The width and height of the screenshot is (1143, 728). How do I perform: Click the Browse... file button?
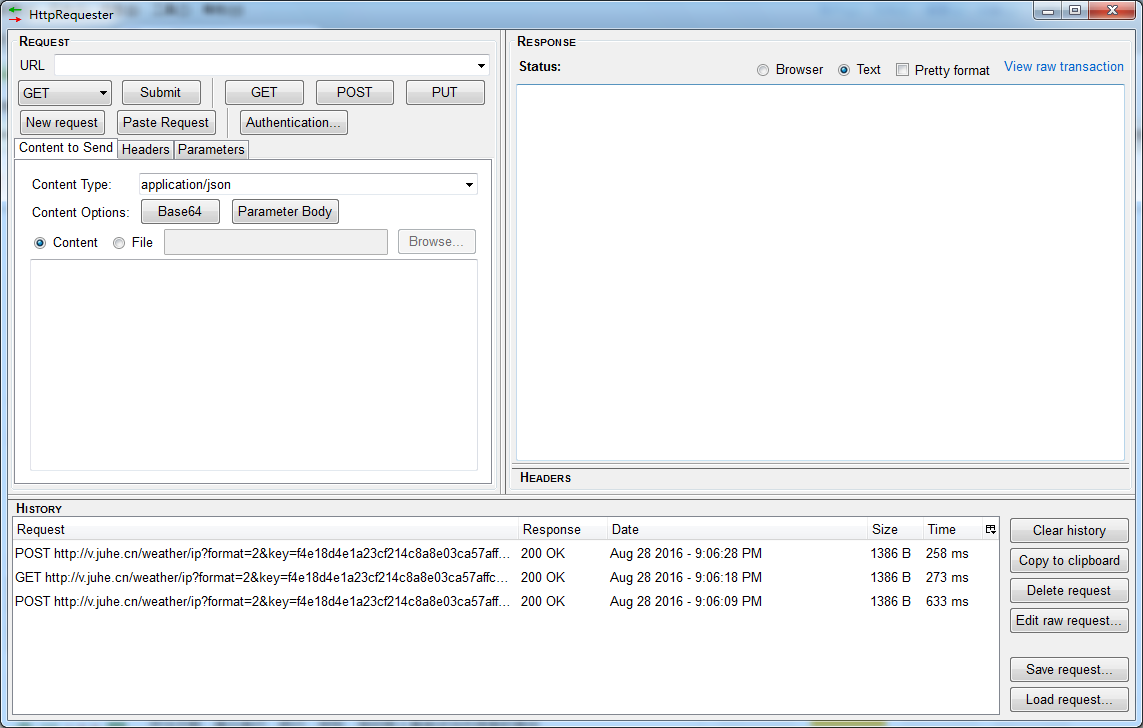click(437, 242)
